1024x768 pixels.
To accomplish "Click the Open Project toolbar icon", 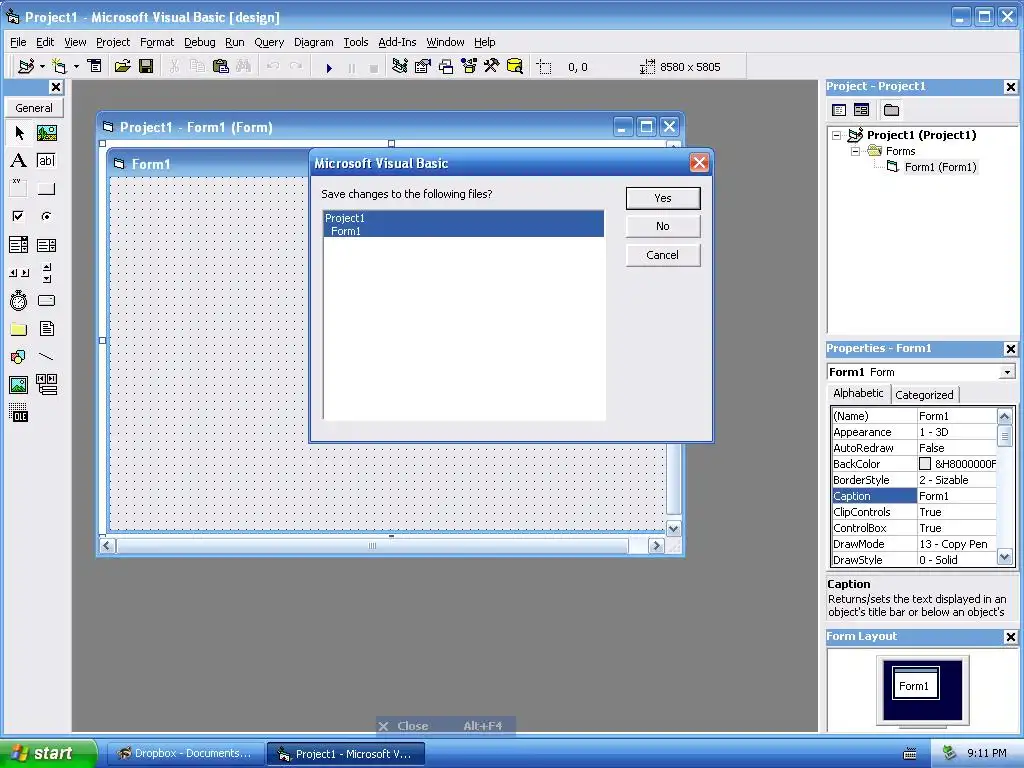I will click(122, 67).
